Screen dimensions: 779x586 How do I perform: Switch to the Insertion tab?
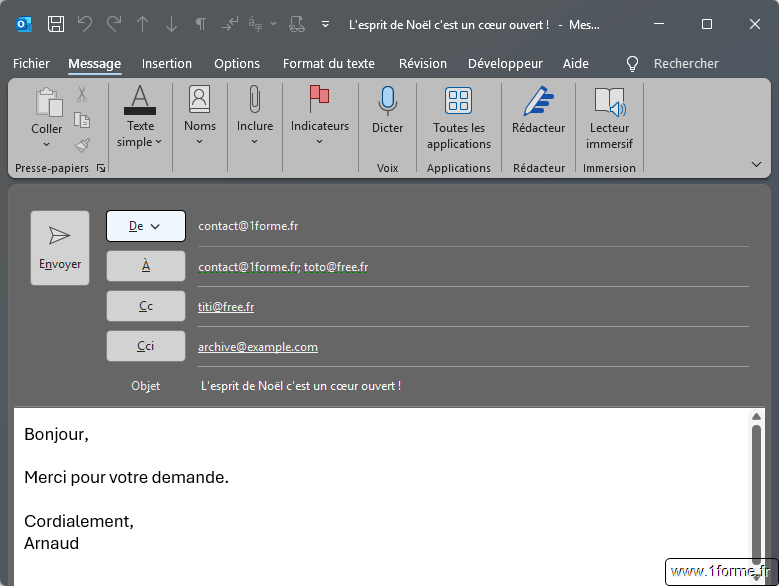point(166,64)
